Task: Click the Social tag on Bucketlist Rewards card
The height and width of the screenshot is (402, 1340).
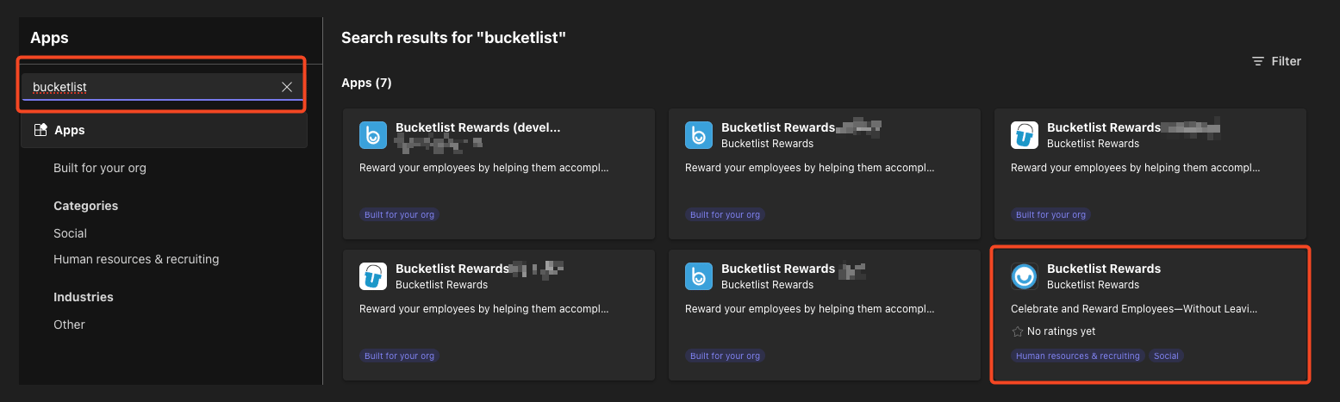Action: (1166, 356)
